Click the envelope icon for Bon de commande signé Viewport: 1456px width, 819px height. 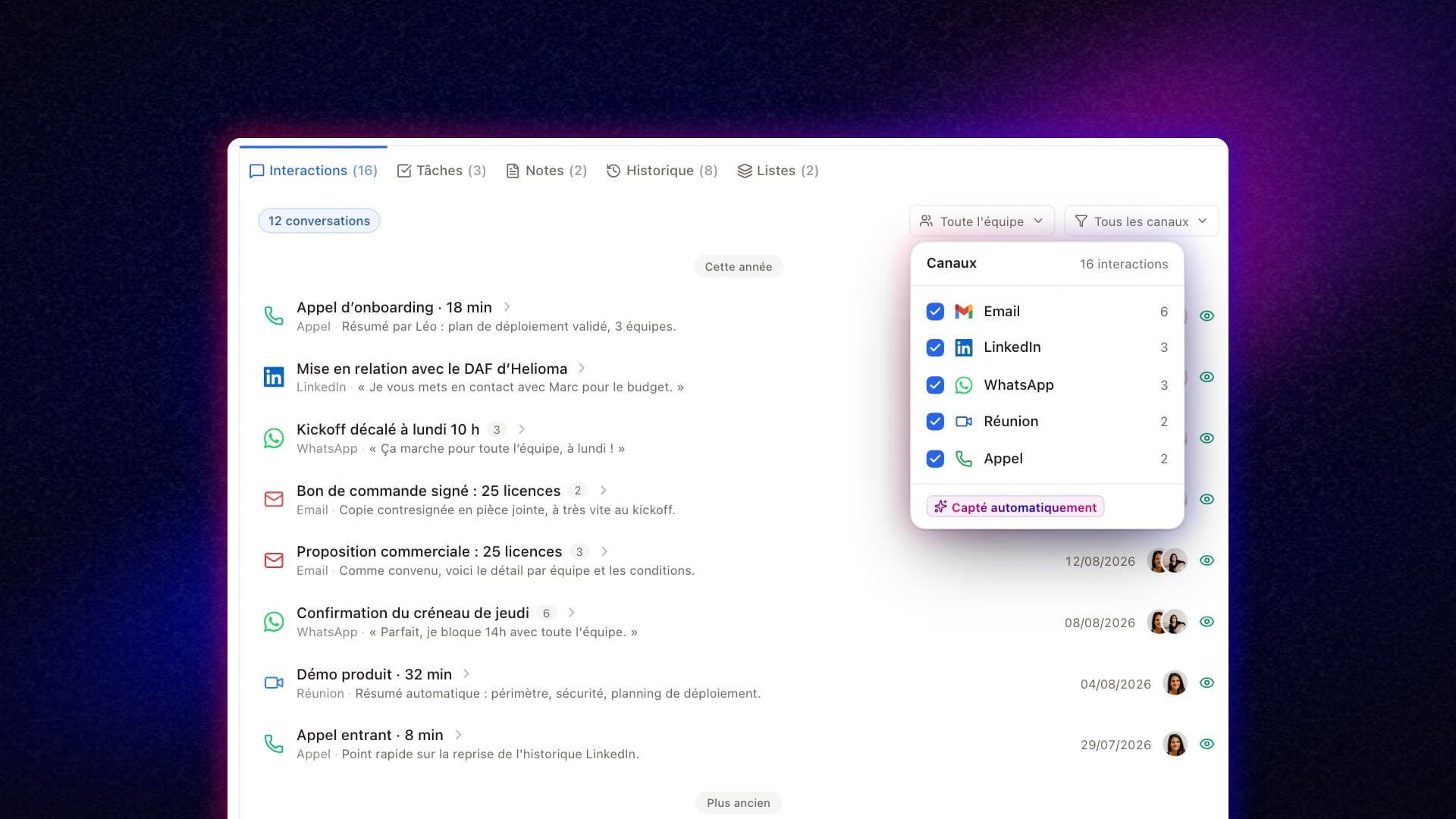point(274,499)
